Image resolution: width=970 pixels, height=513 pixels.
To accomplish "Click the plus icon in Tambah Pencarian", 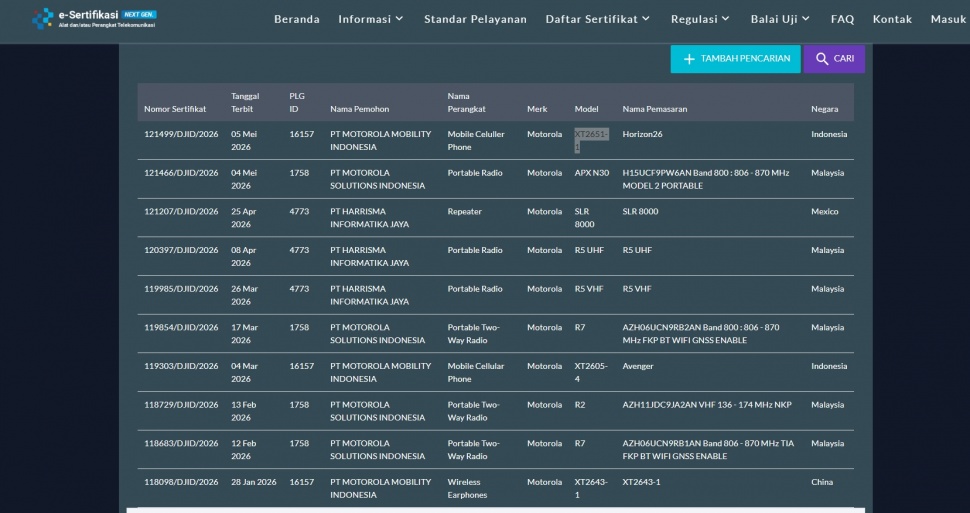I will point(689,59).
